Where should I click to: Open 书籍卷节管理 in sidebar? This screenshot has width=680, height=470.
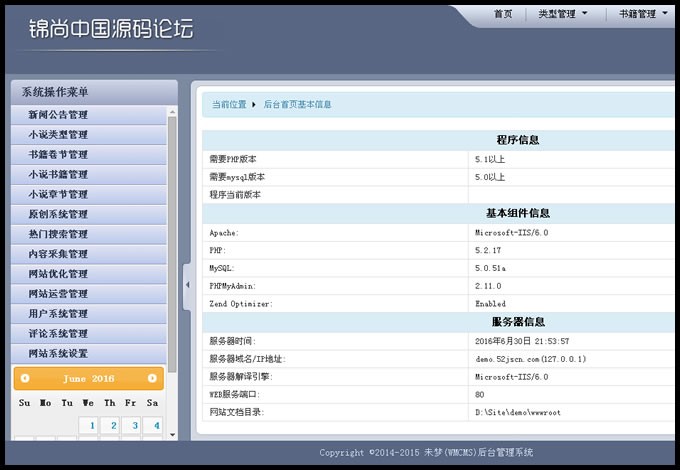pos(88,154)
